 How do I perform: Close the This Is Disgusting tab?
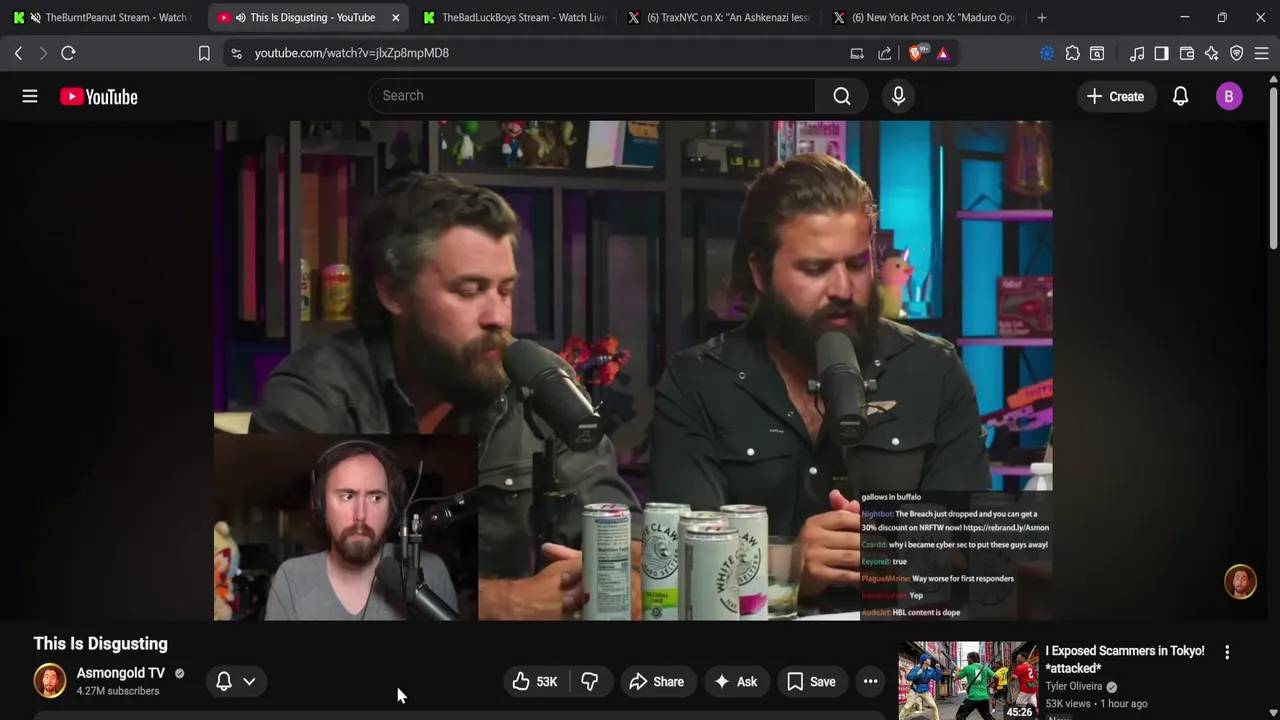click(395, 17)
